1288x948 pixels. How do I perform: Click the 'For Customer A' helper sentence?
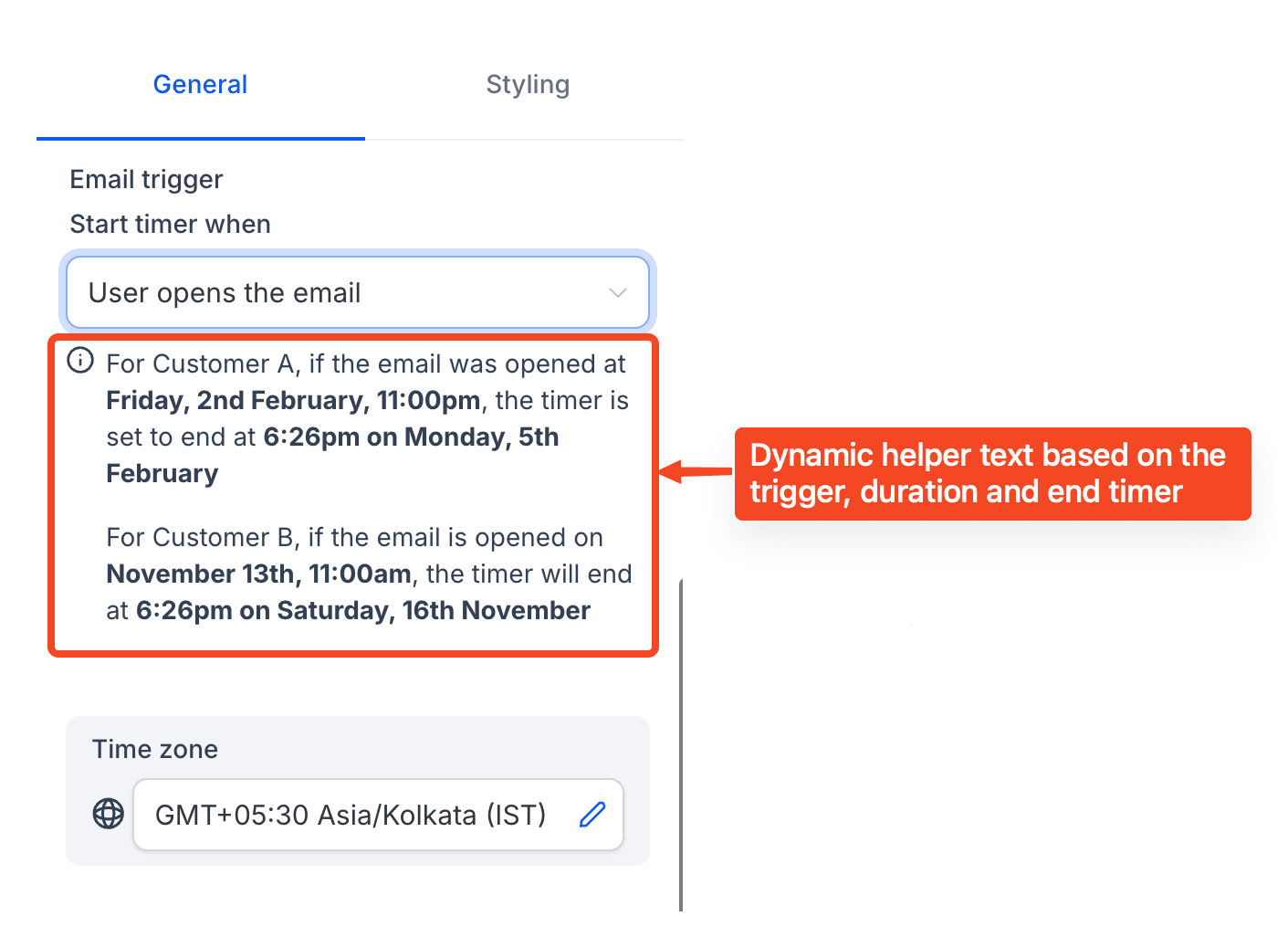[x=368, y=418]
